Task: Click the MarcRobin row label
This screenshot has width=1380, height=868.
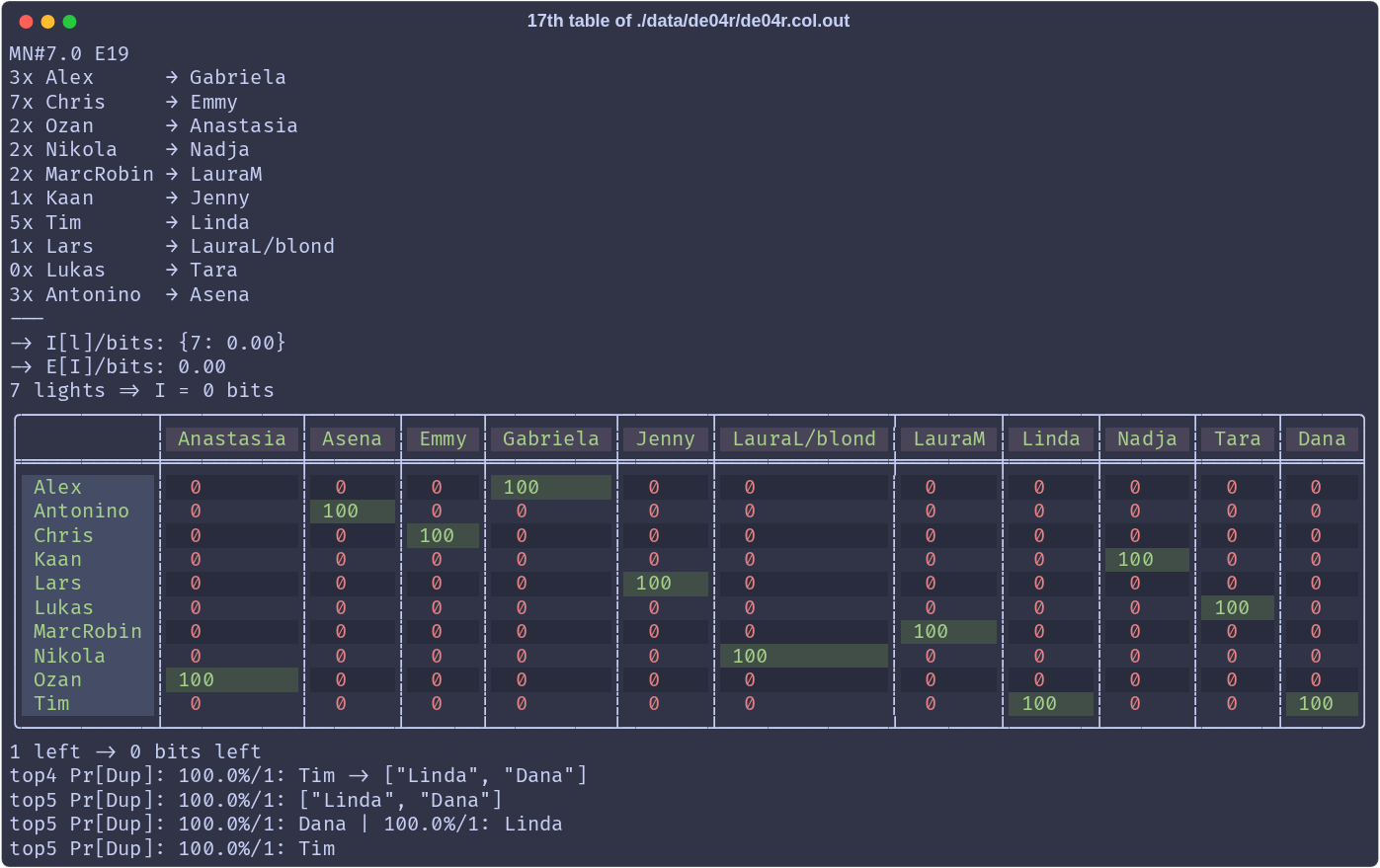Action: coord(88,631)
